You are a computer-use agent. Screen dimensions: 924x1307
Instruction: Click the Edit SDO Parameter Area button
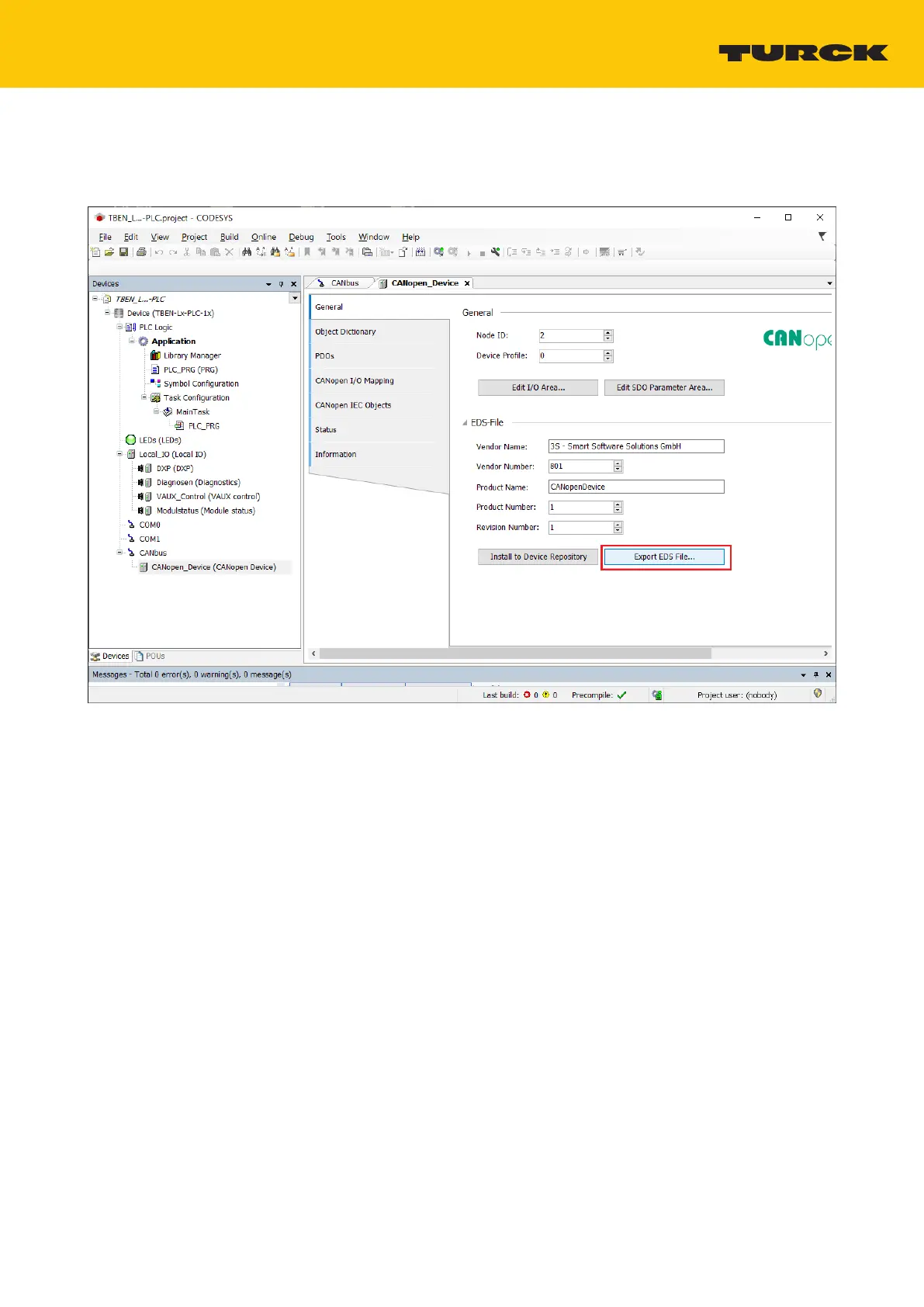664,387
